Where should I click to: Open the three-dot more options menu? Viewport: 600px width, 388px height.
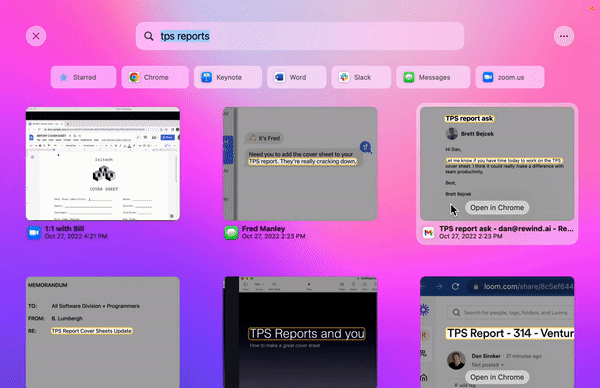(x=564, y=36)
